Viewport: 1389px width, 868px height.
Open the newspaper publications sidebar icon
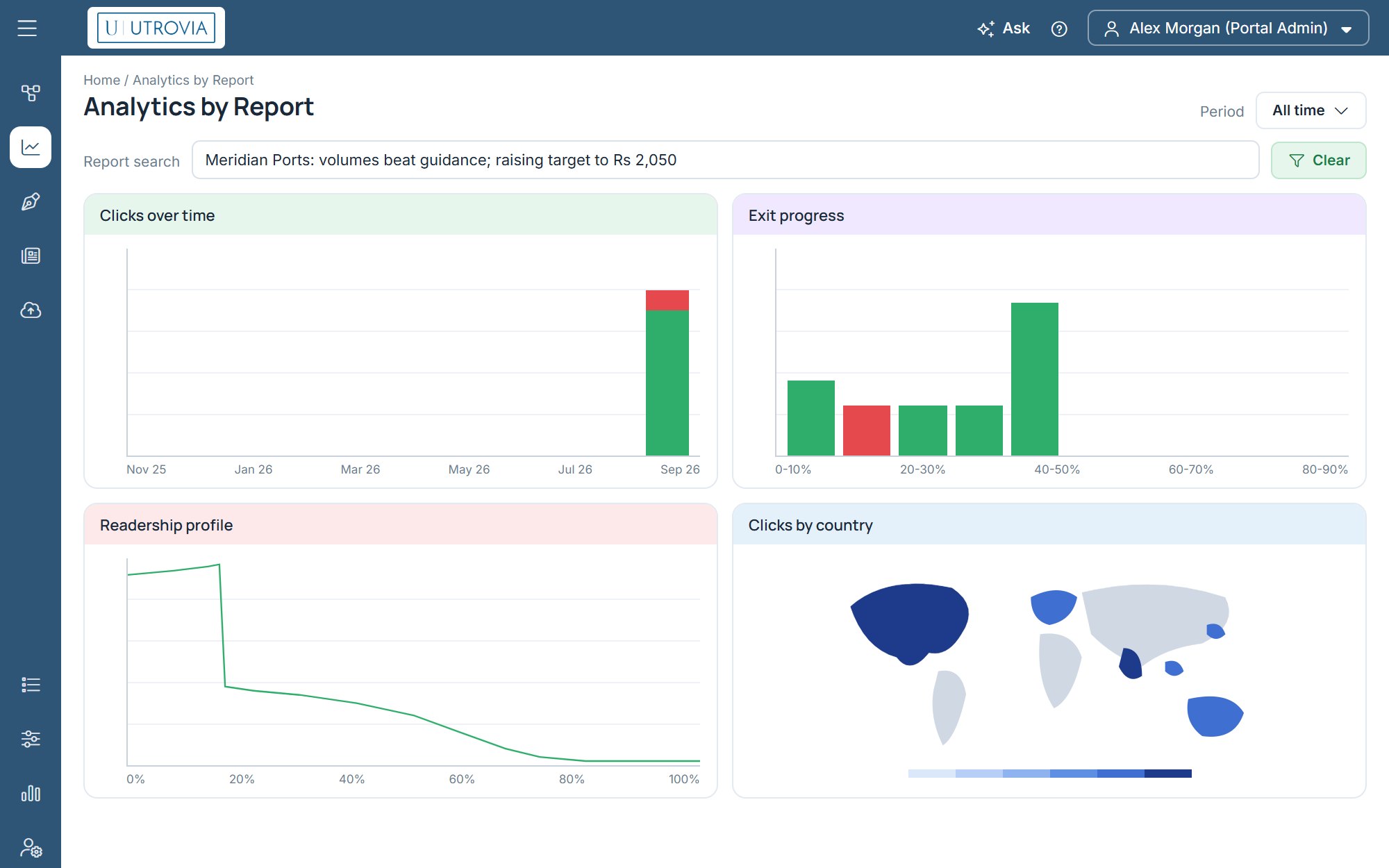tap(31, 256)
